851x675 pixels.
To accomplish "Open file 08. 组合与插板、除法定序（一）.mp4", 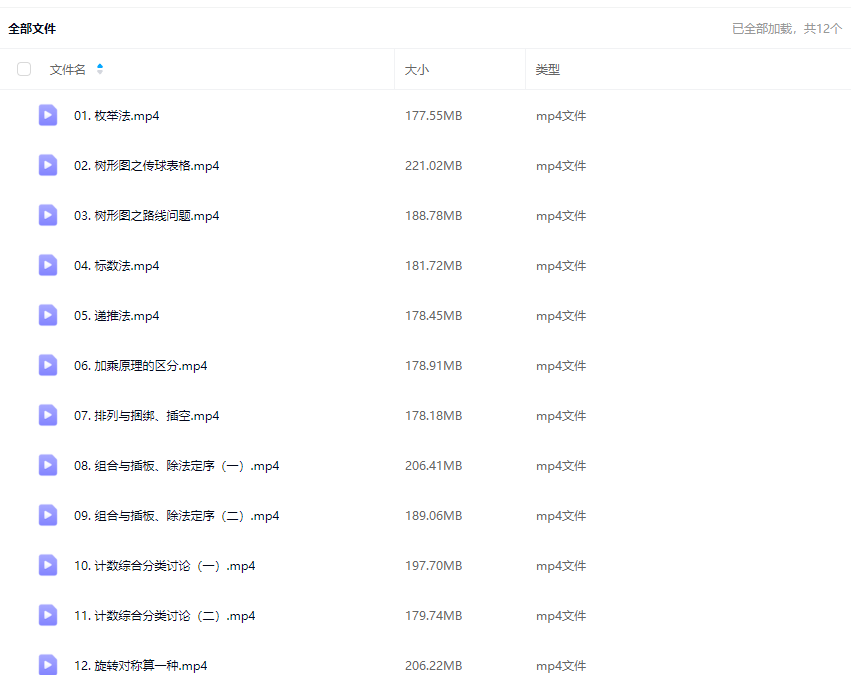I will (176, 466).
